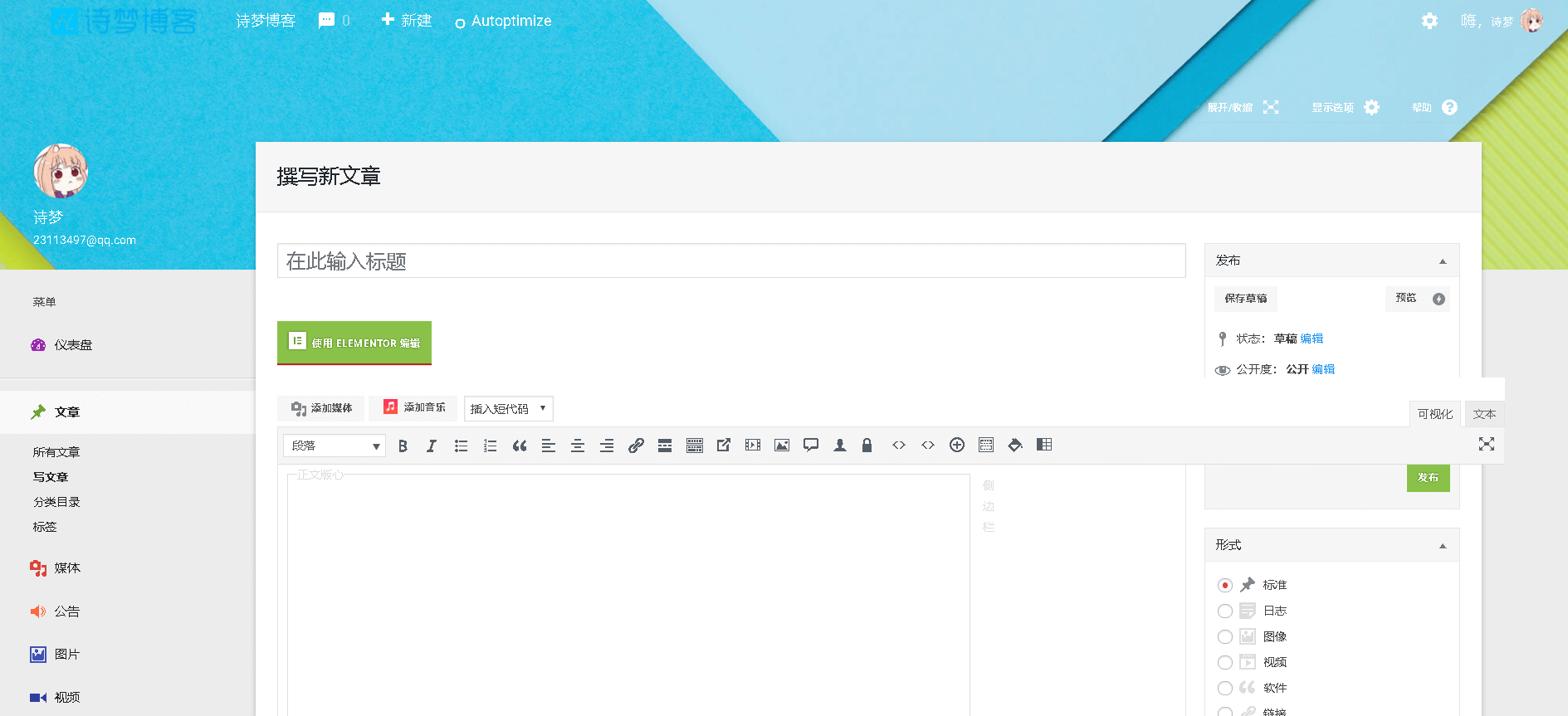The height and width of the screenshot is (716, 1568).
Task: Apply bold formatting in editor toolbar
Action: point(403,446)
